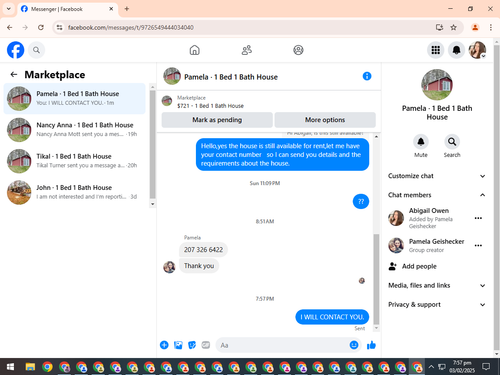The width and height of the screenshot is (500, 375).
Task: Click the taskbar clock 7:57 pm
Action: click(x=462, y=366)
